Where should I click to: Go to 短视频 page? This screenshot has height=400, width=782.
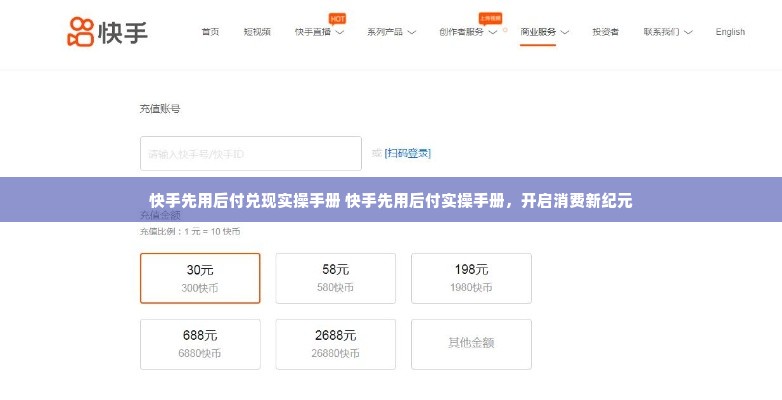point(257,32)
